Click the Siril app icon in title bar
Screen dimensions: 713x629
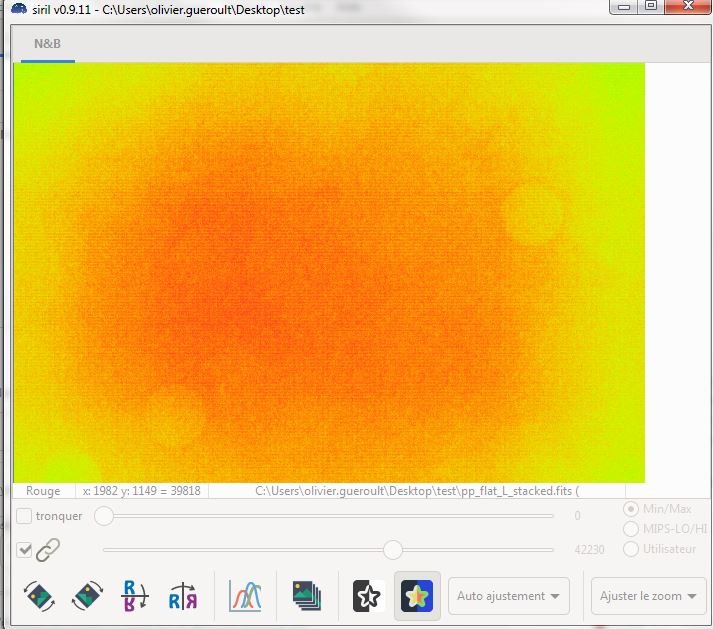[x=18, y=9]
